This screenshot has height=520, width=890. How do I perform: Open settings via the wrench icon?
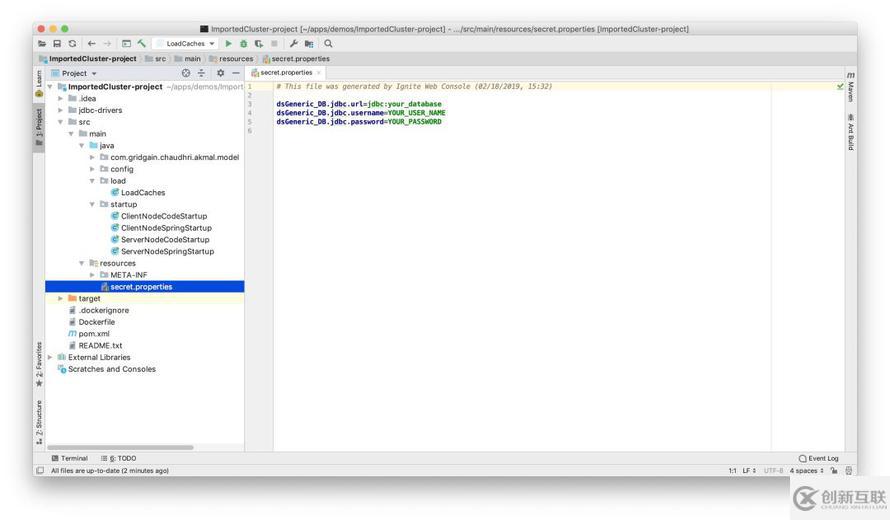pyautogui.click(x=293, y=44)
